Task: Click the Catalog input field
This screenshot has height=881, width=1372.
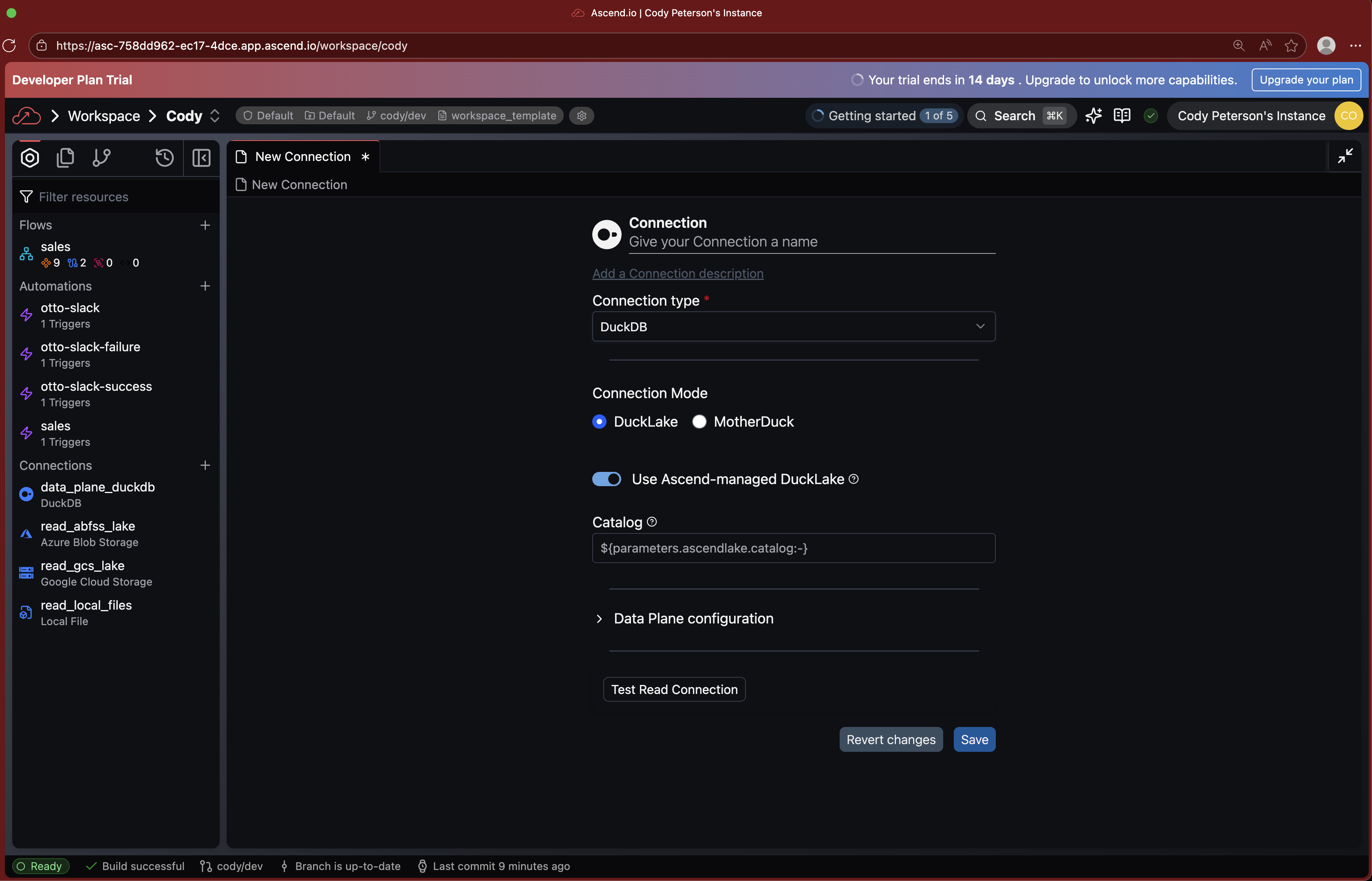Action: click(x=793, y=548)
